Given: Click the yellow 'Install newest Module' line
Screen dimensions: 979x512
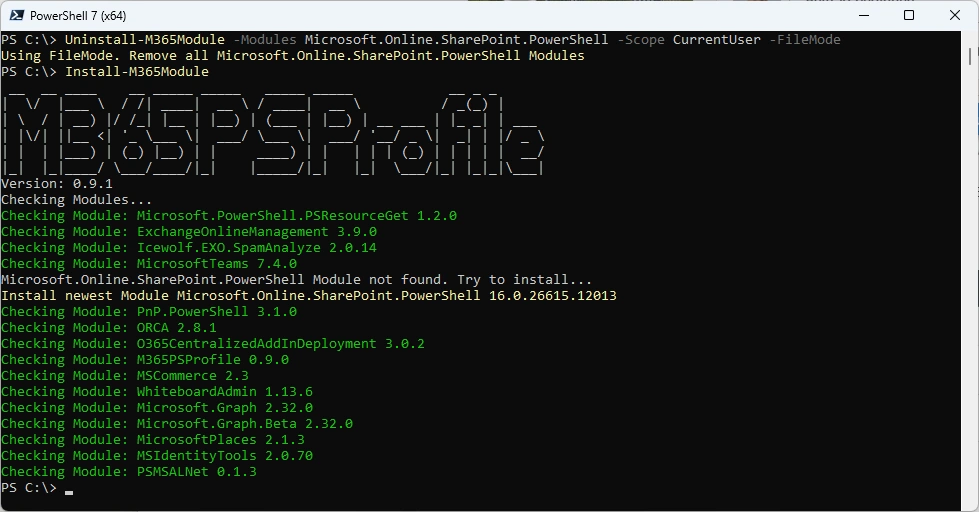Looking at the screenshot, I should tap(308, 296).
